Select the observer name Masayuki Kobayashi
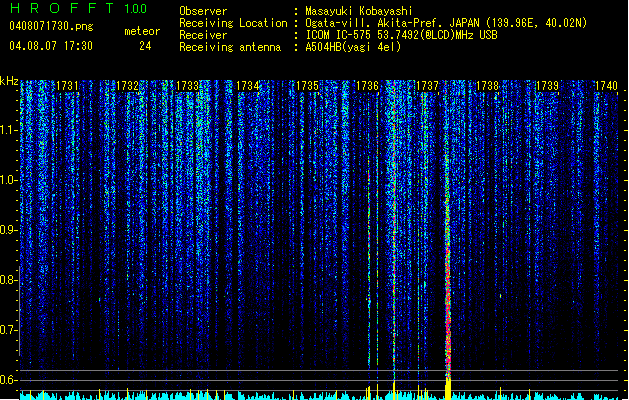The width and height of the screenshot is (629, 400). 359,11
